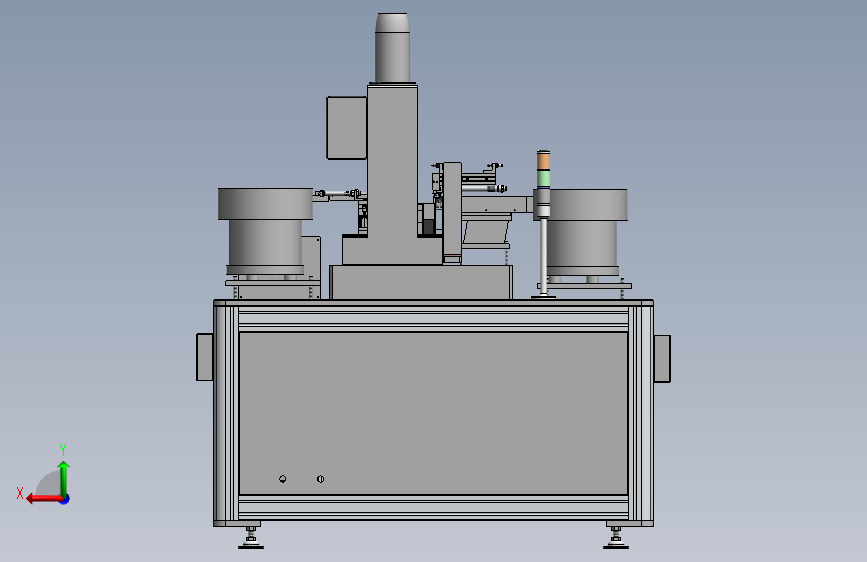
Task: Click the blue Z axis dot on the triad
Action: [65, 499]
